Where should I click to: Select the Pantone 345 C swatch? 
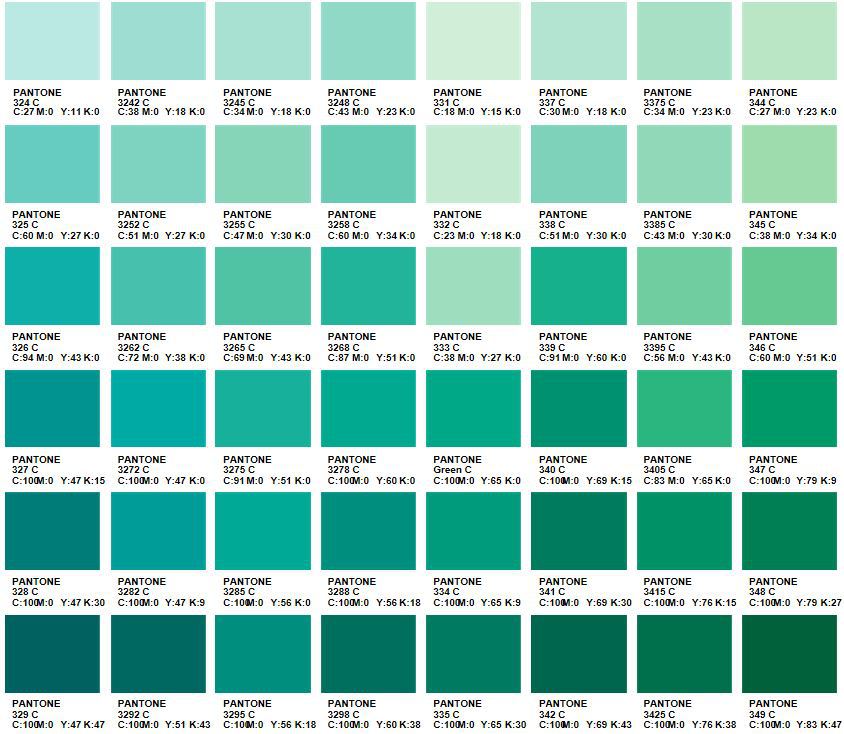789,164
